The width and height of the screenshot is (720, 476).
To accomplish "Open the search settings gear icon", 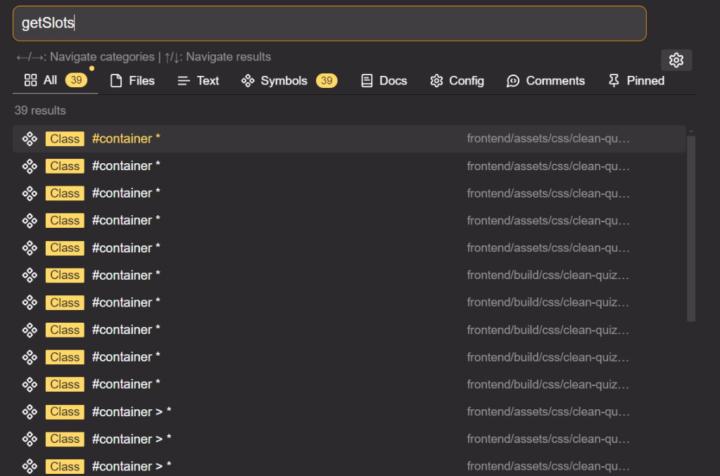I will (x=676, y=60).
